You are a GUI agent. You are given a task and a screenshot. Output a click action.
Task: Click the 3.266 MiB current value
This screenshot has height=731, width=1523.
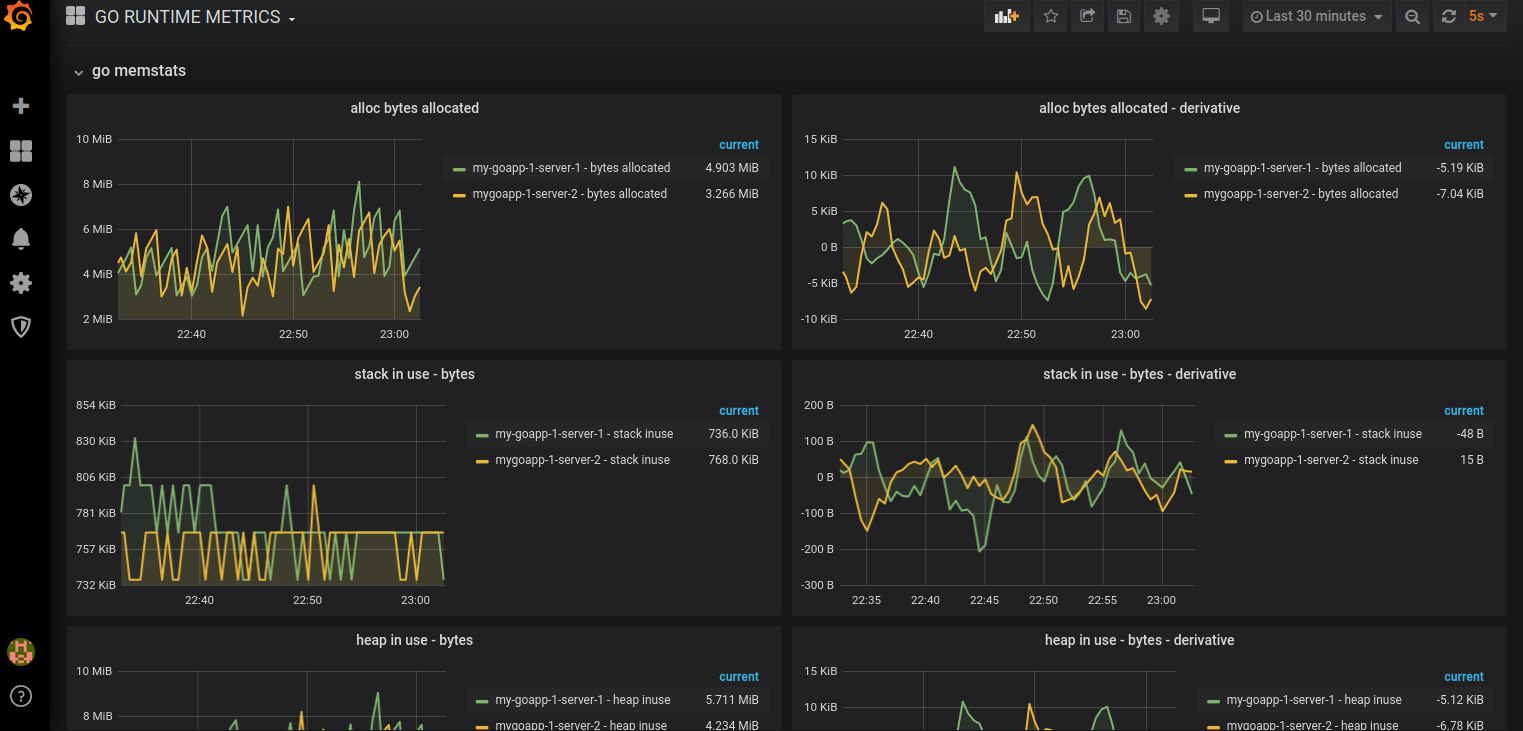(731, 194)
